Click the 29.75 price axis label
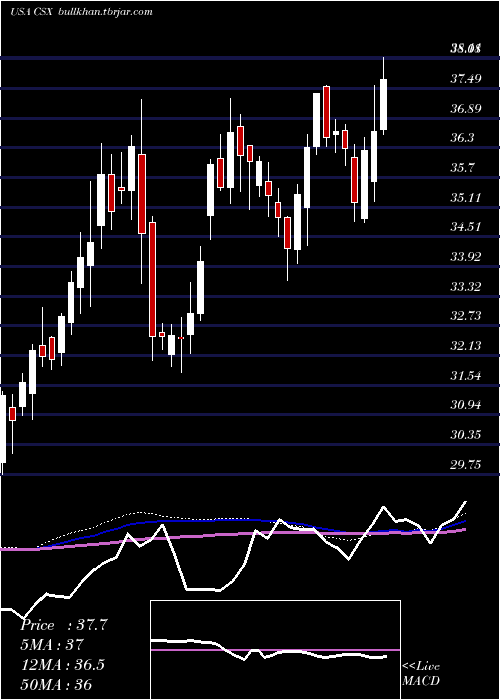The image size is (500, 700). tap(466, 465)
